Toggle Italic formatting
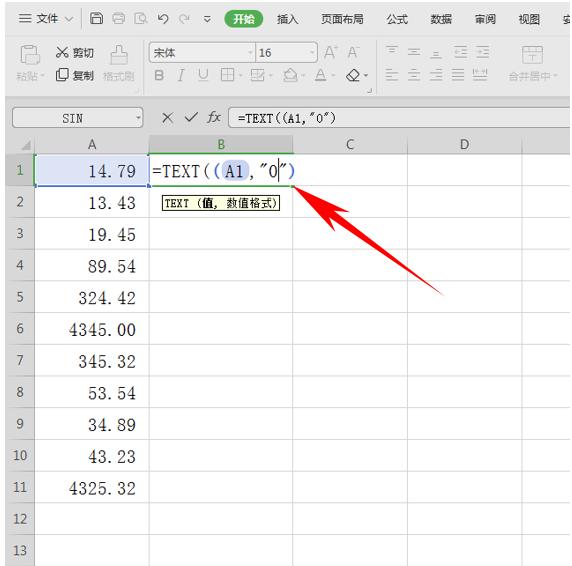The image size is (572, 566). [x=180, y=75]
